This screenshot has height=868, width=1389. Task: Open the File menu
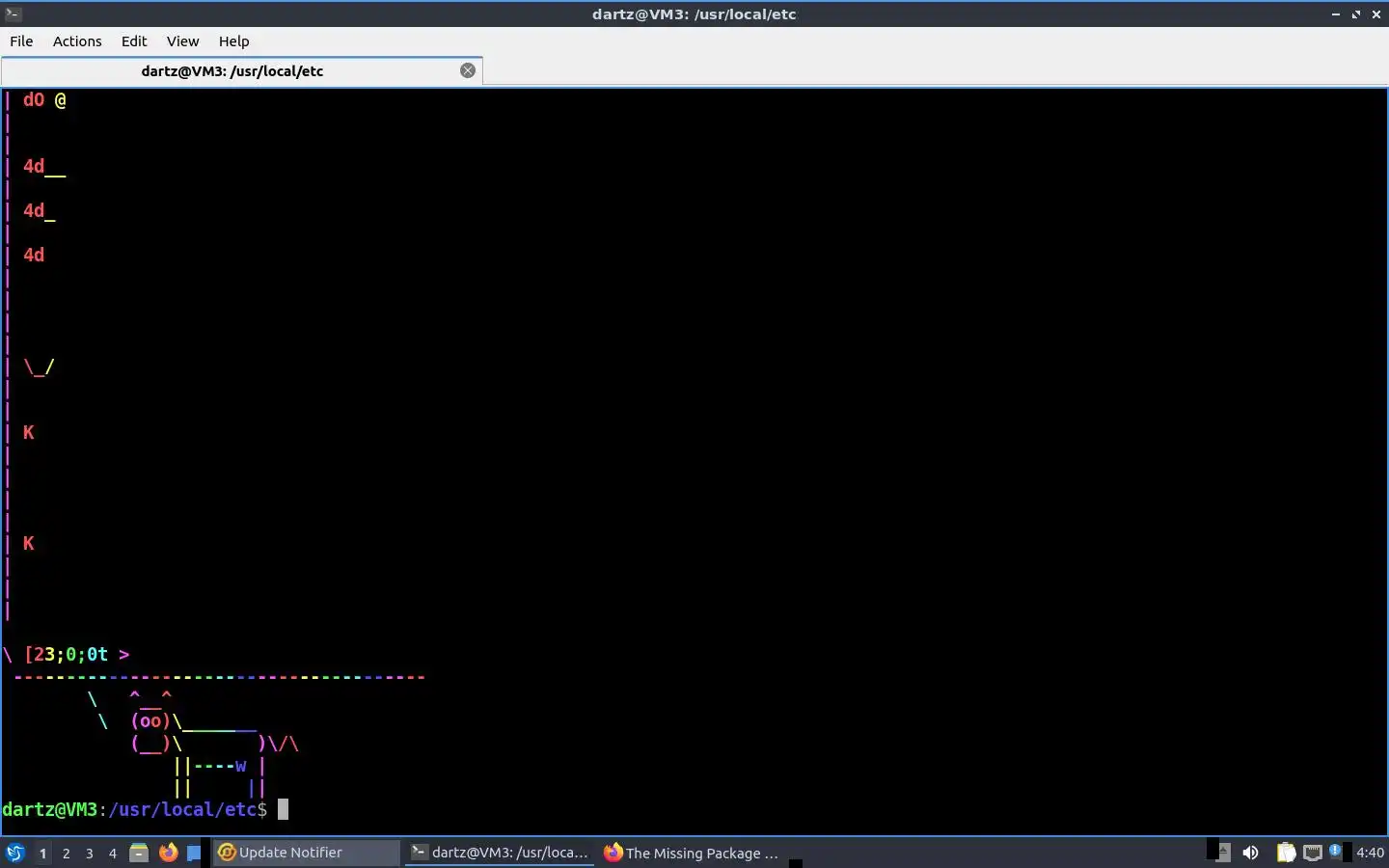tap(21, 41)
